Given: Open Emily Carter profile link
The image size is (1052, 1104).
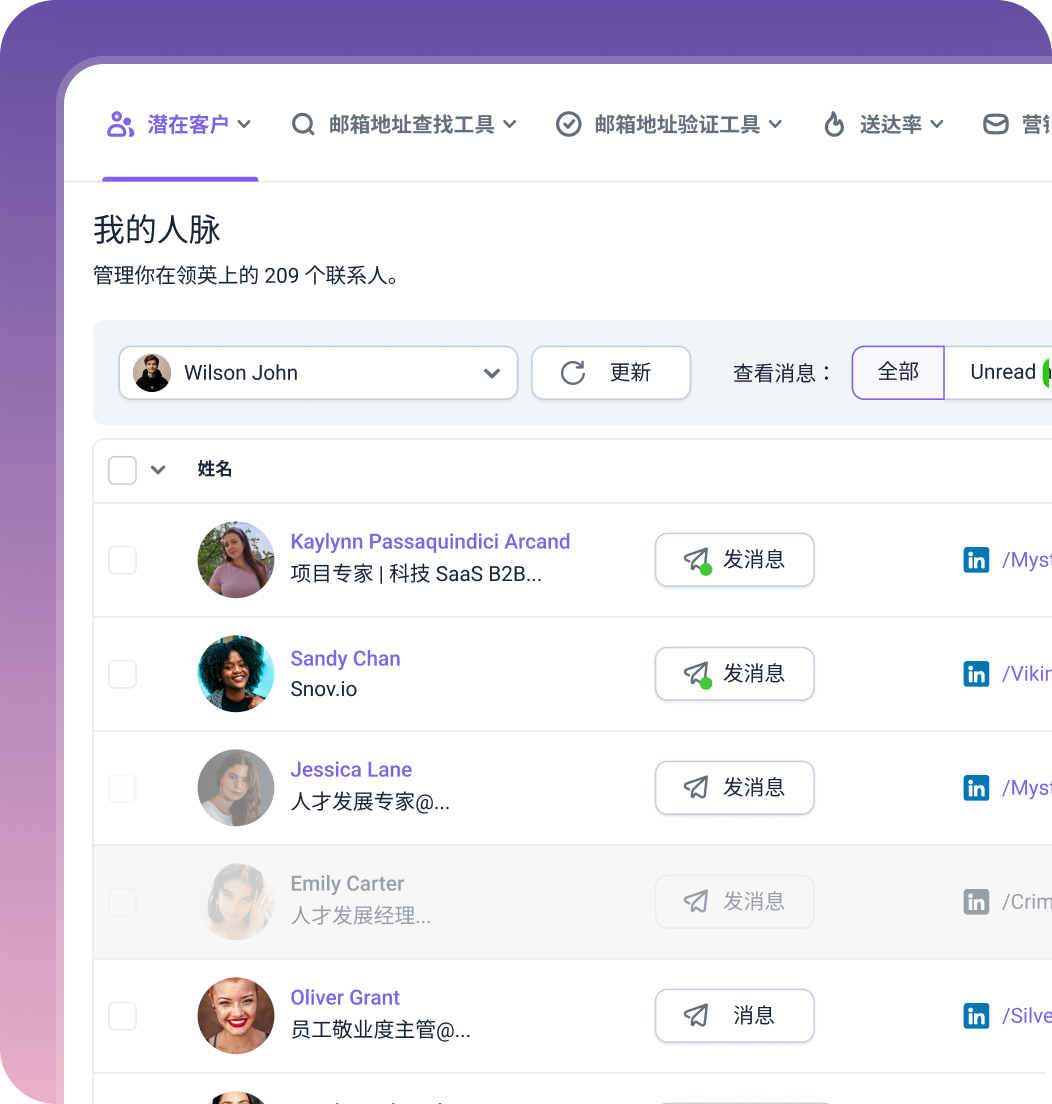Looking at the screenshot, I should pyautogui.click(x=347, y=884).
